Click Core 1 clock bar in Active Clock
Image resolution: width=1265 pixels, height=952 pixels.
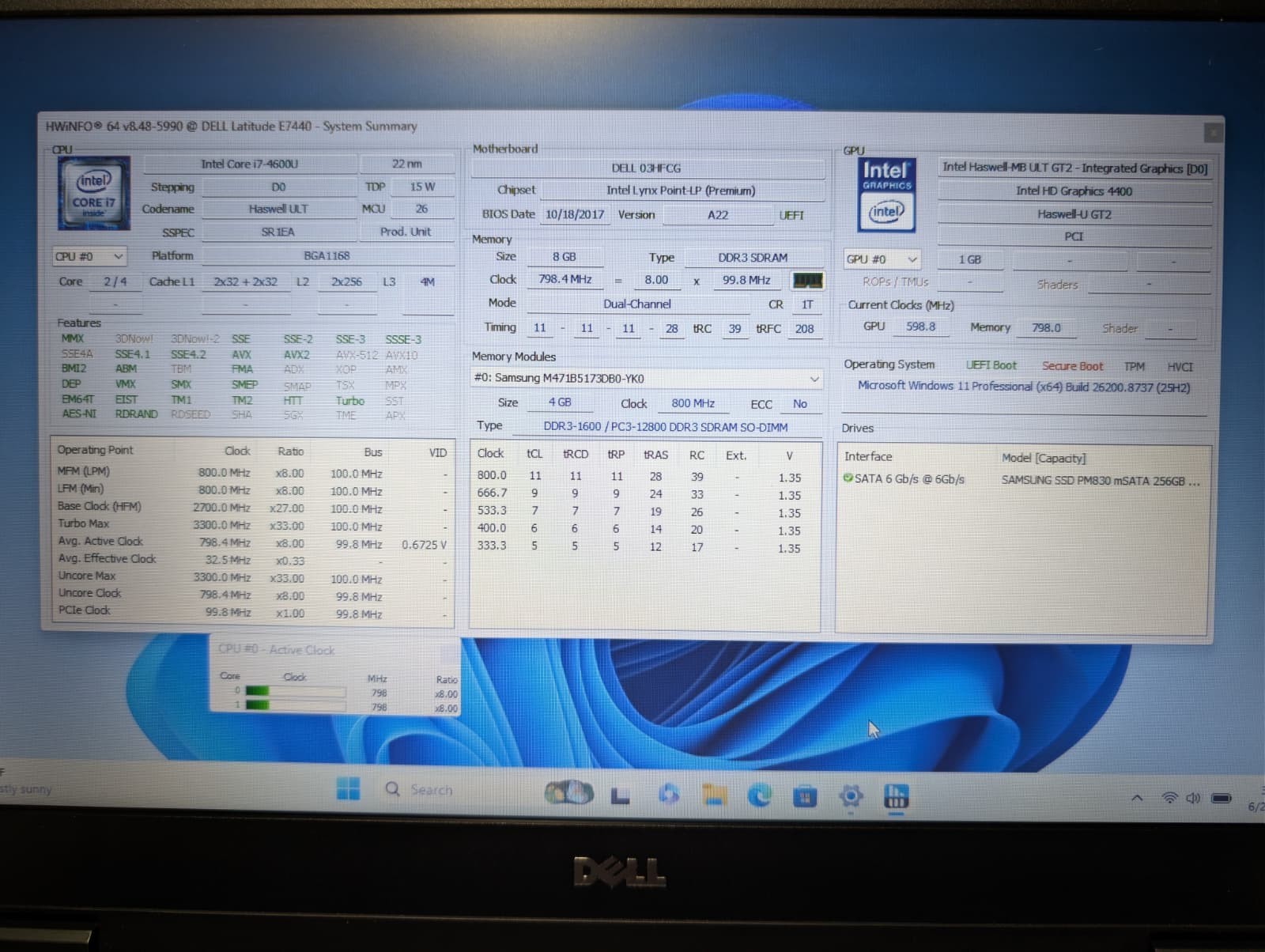[295, 705]
